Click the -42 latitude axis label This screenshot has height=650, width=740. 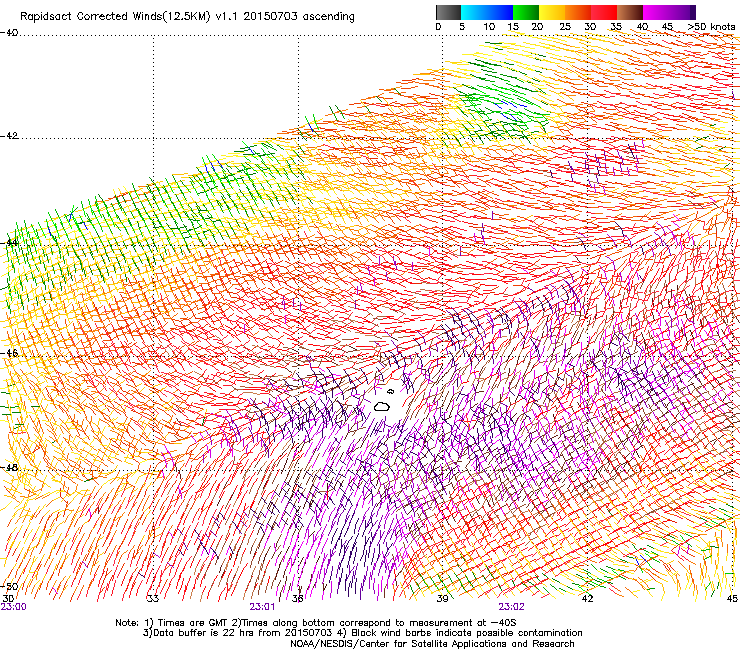click(x=9, y=136)
